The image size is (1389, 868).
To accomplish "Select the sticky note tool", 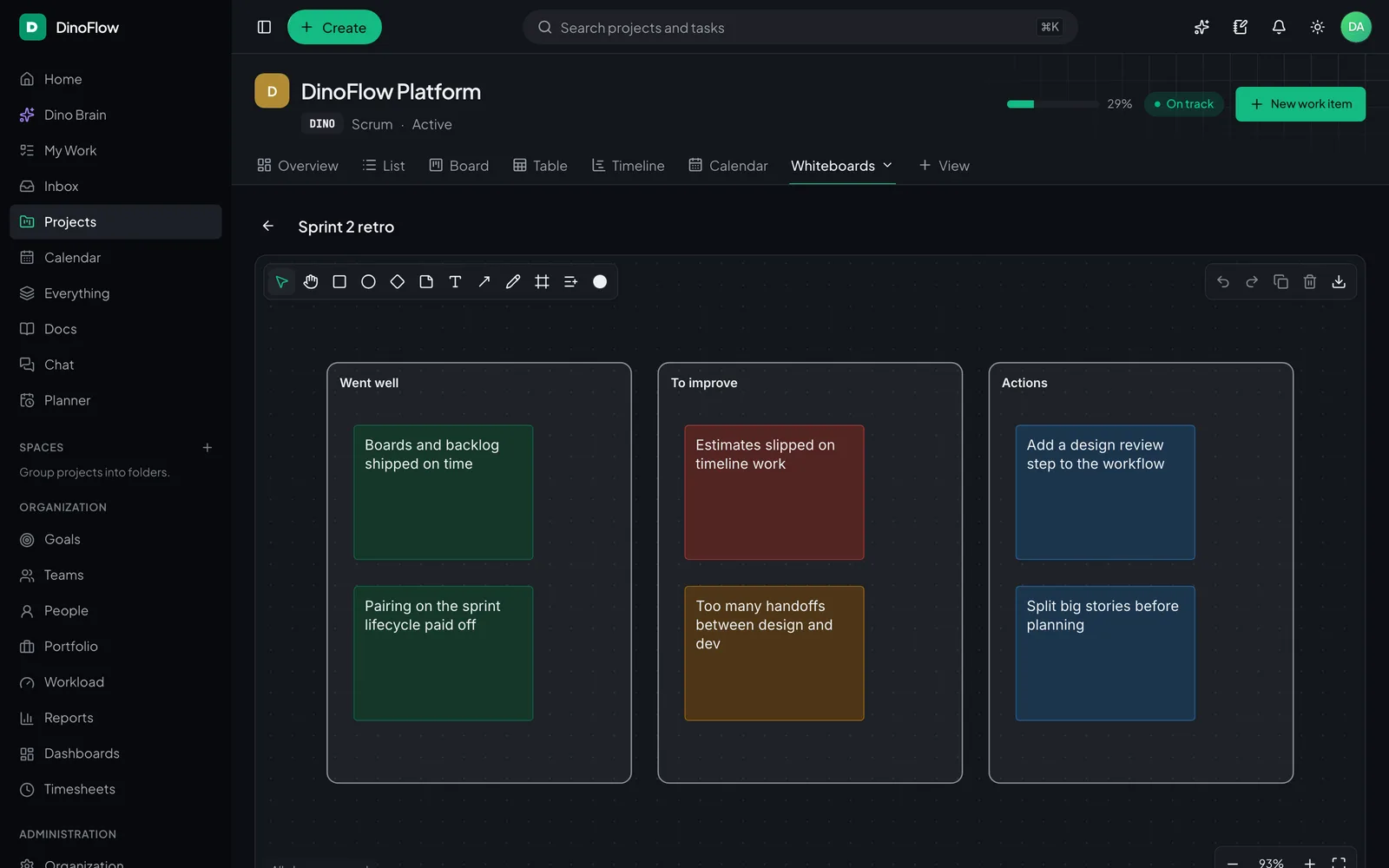I will (x=426, y=281).
